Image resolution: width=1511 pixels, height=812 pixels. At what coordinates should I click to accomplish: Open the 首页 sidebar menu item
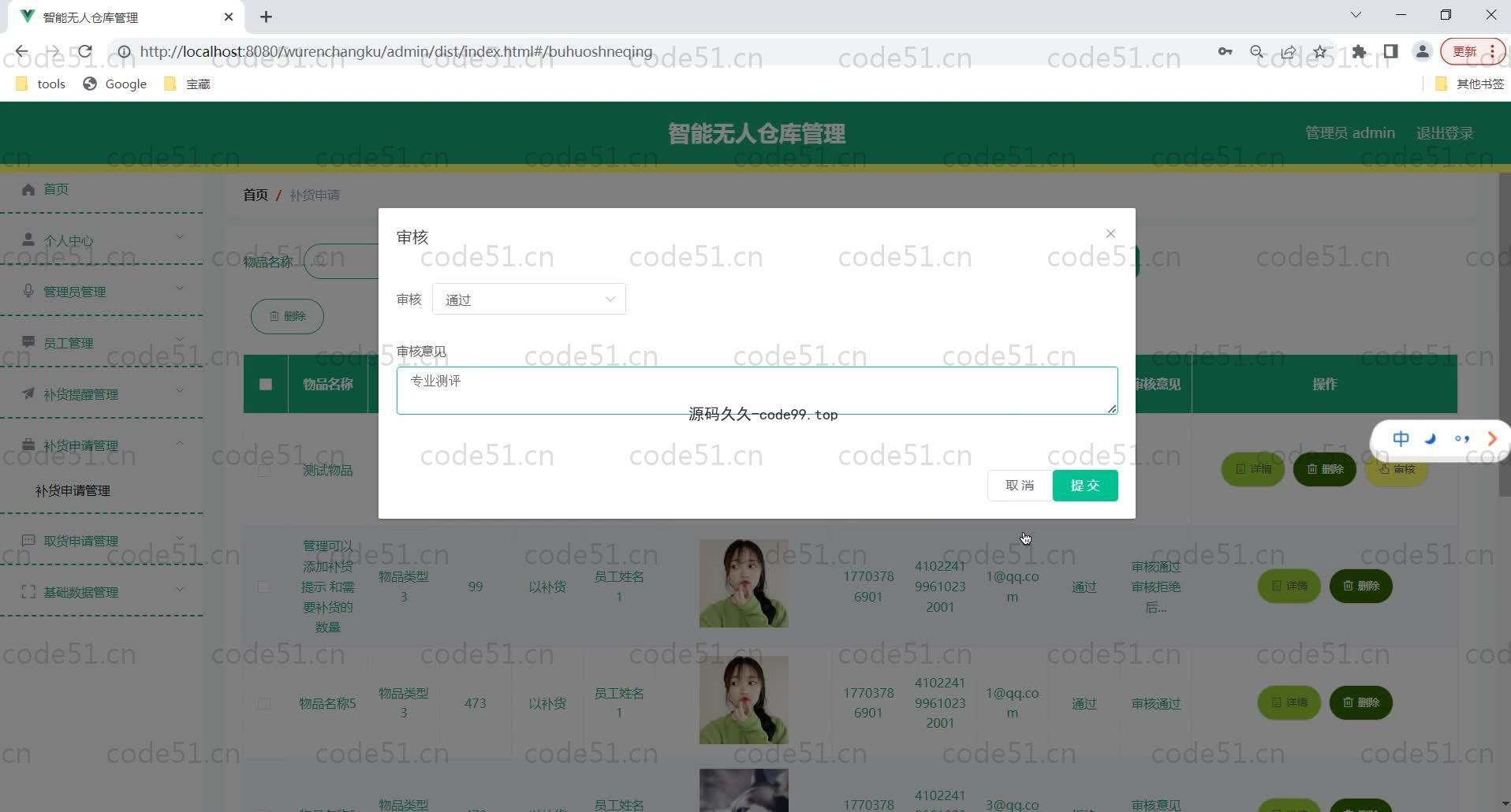55,189
